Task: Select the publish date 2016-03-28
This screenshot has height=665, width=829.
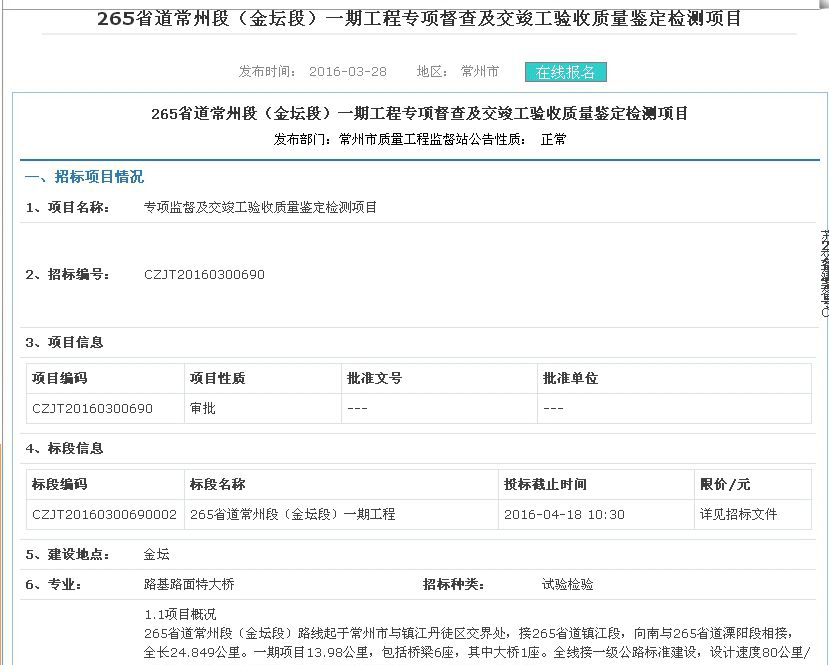Action: (347, 72)
